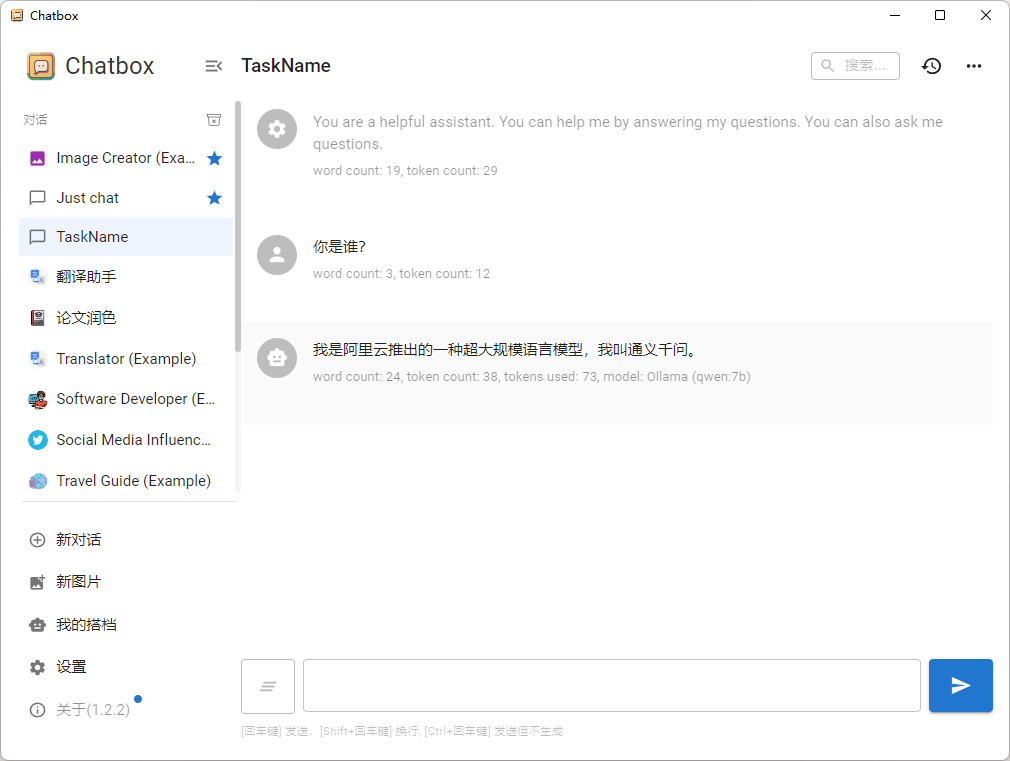
Task: Toggle star on Just chat conversation
Action: point(214,198)
